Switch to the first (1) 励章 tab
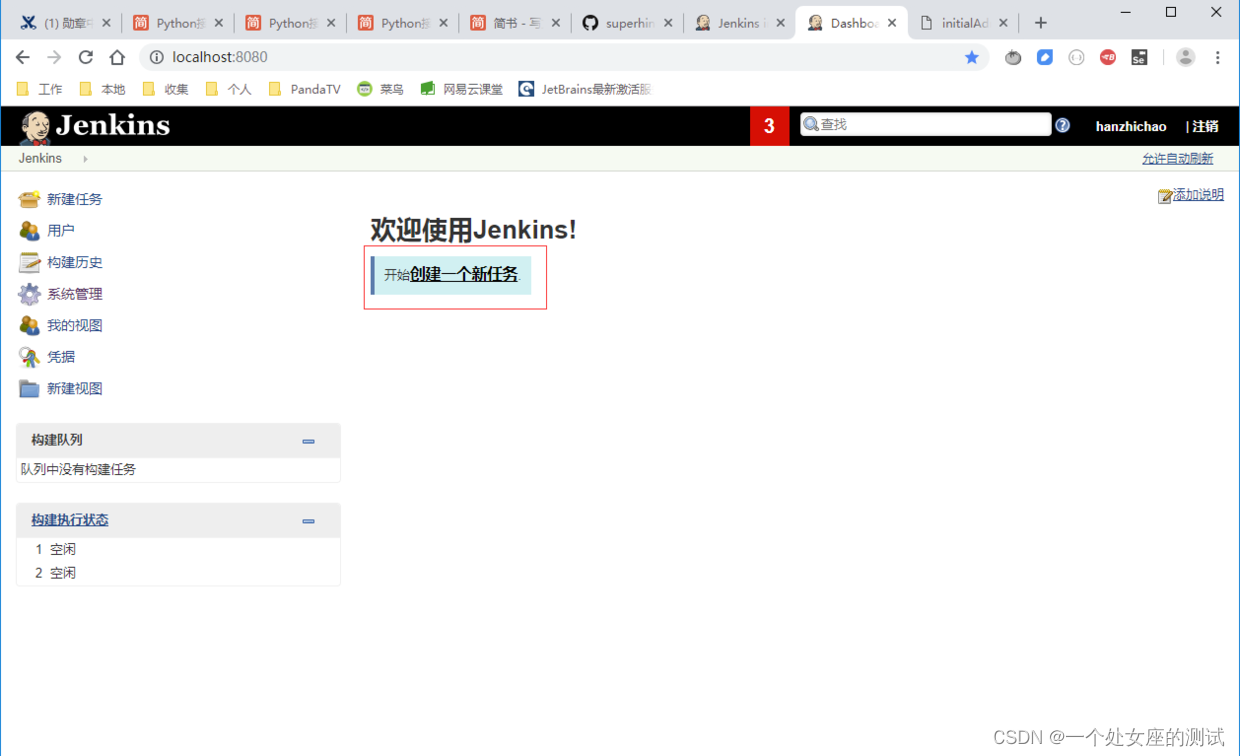 pyautogui.click(x=66, y=23)
